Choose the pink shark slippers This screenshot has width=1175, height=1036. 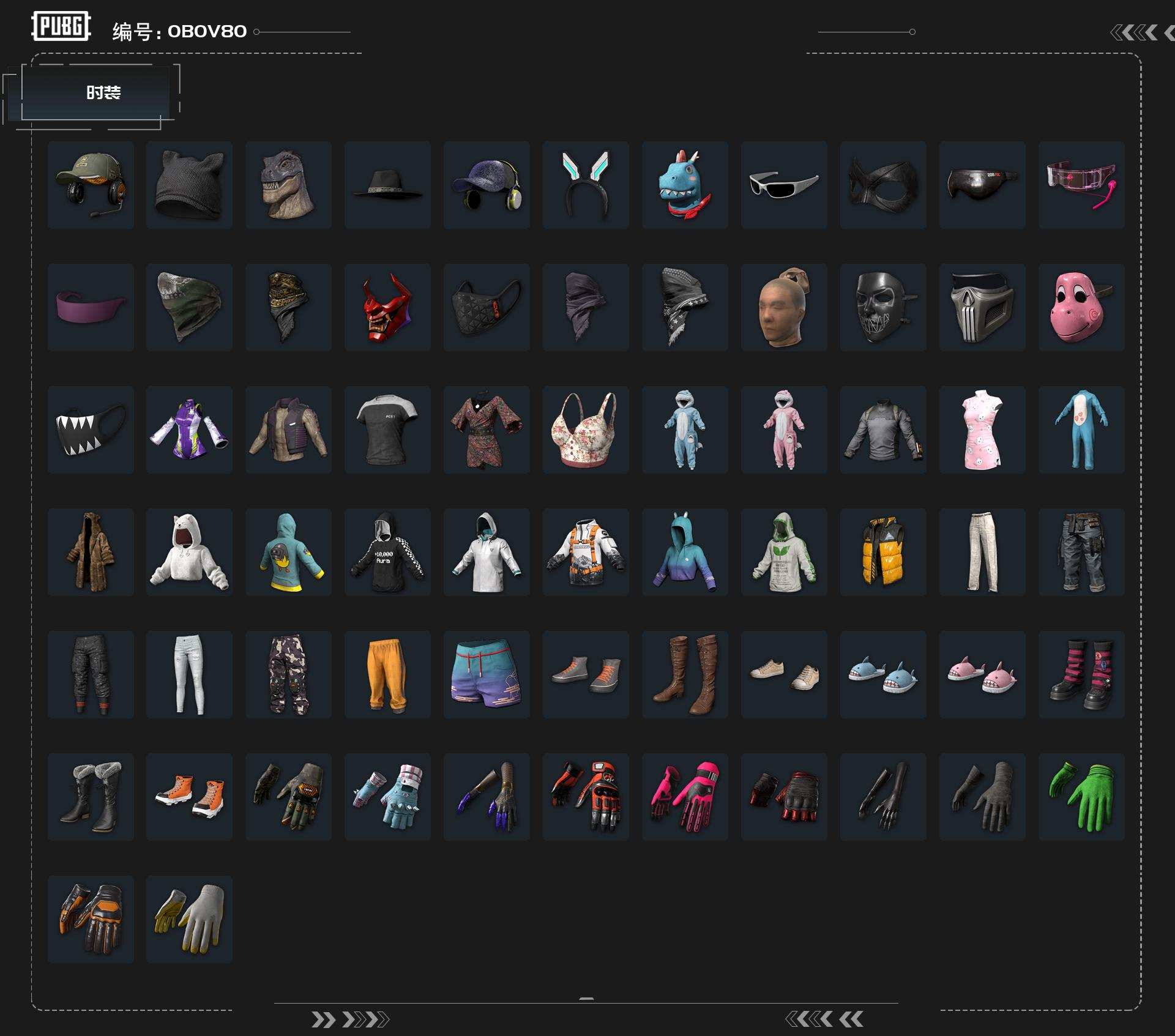(x=982, y=674)
